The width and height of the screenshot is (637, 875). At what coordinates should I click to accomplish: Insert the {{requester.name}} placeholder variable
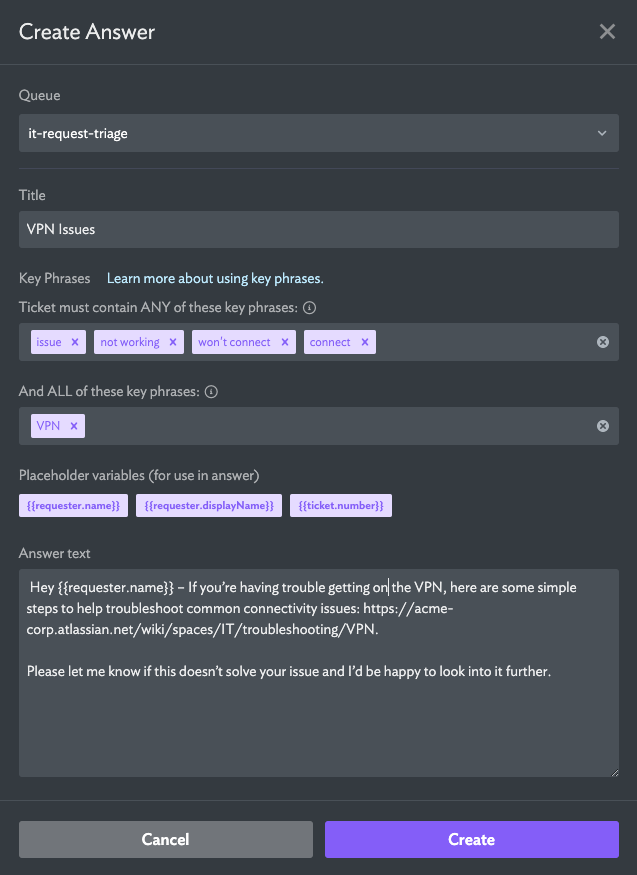73,505
